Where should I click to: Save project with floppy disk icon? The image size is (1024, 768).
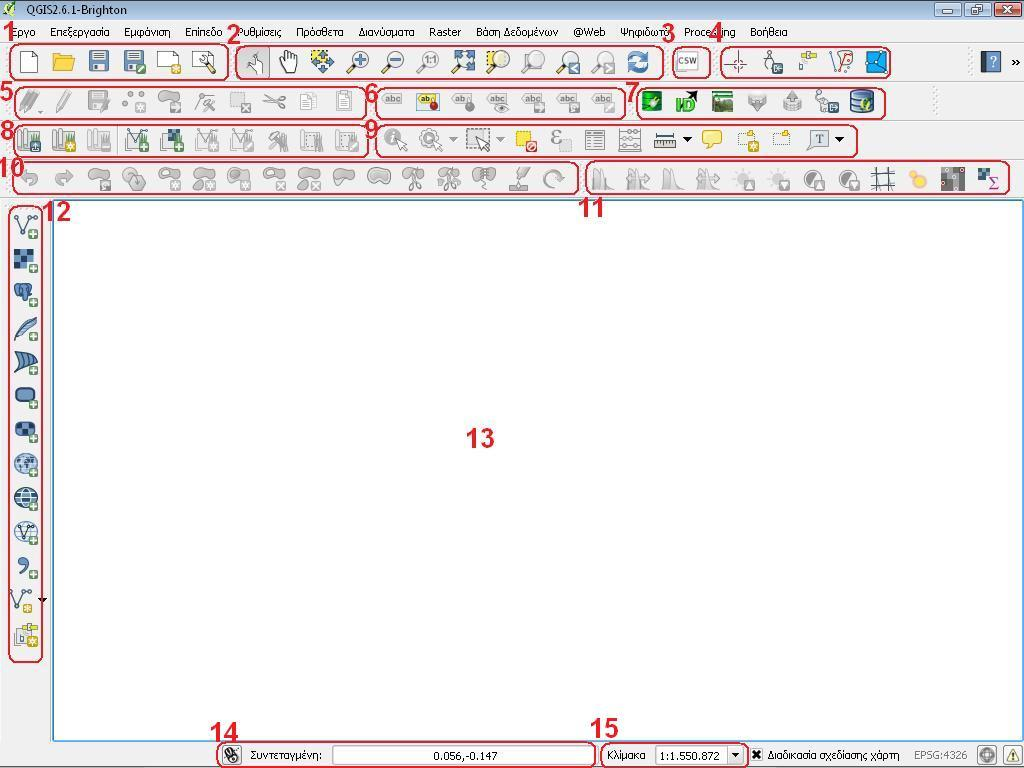tap(99, 62)
